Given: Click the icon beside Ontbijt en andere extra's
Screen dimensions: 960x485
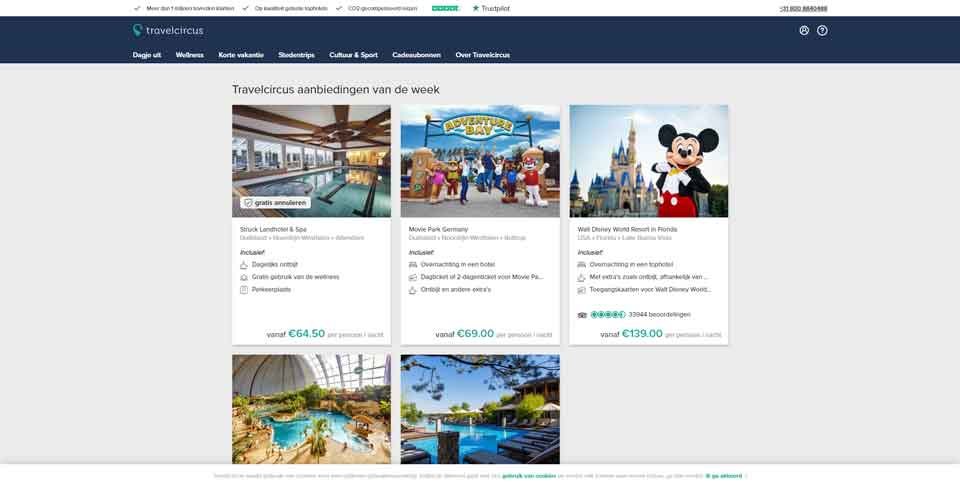Looking at the screenshot, I should click(x=413, y=290).
